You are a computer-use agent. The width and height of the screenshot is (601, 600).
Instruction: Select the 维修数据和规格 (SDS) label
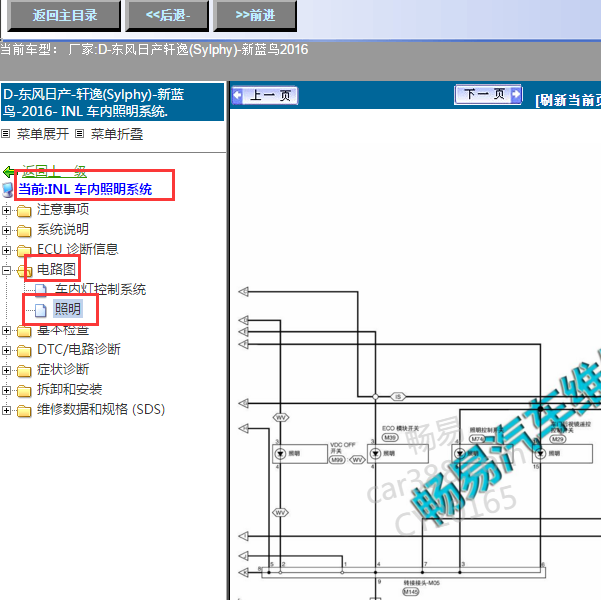click(x=101, y=409)
